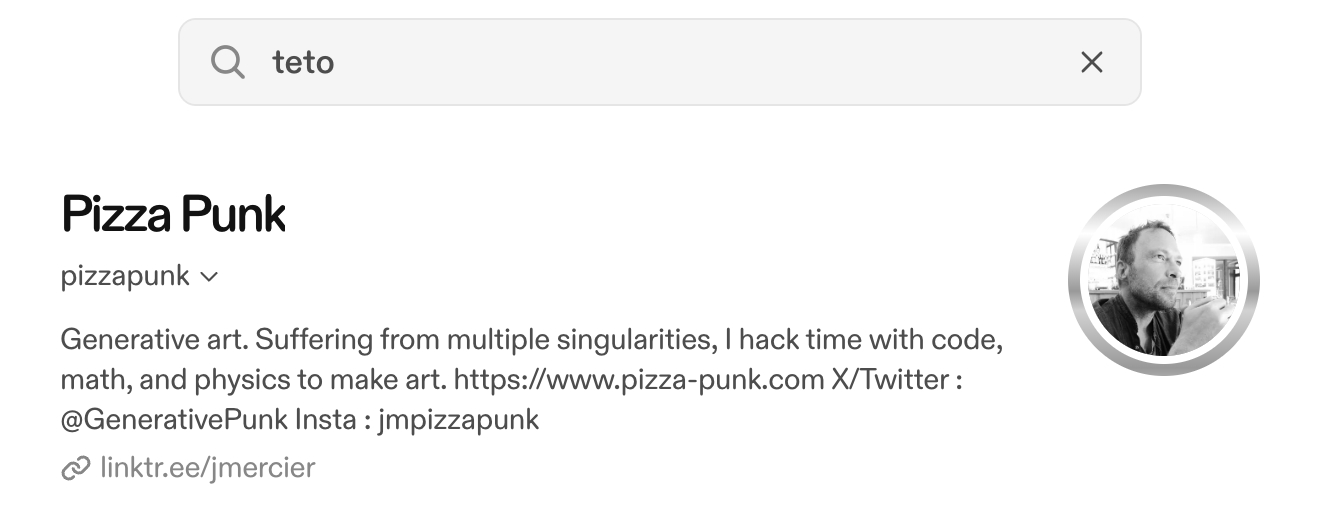1332x514 pixels.
Task: Click the magnifying glass search icon
Action: [x=228, y=63]
